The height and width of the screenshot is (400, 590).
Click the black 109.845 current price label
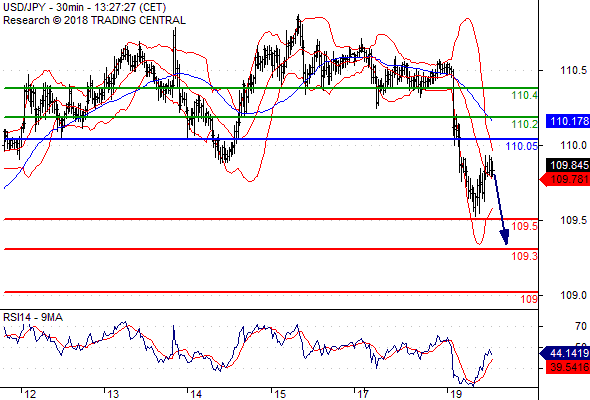(x=568, y=165)
